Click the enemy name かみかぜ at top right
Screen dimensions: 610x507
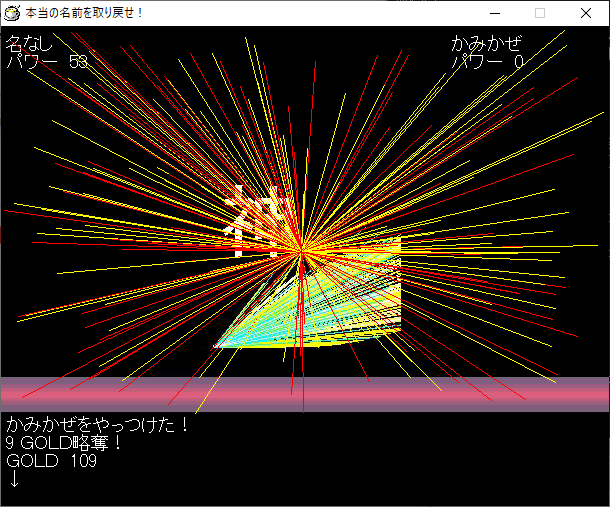pos(486,43)
